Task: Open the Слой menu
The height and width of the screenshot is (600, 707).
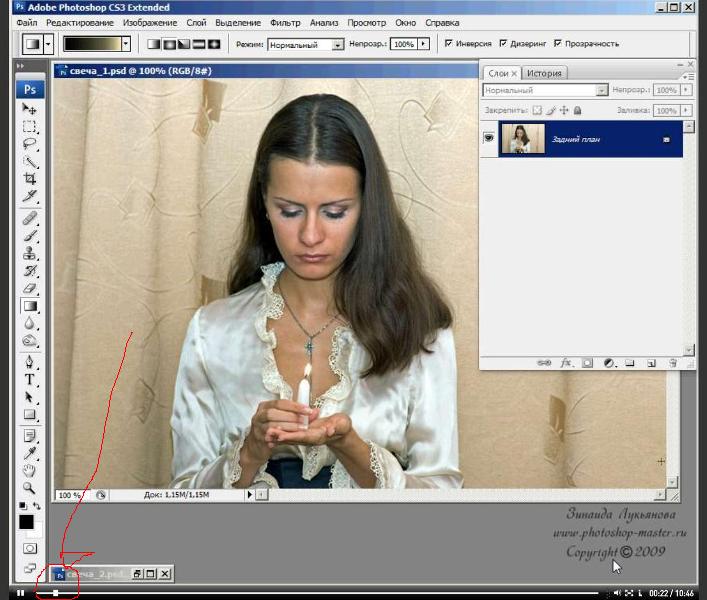Action: click(x=196, y=23)
